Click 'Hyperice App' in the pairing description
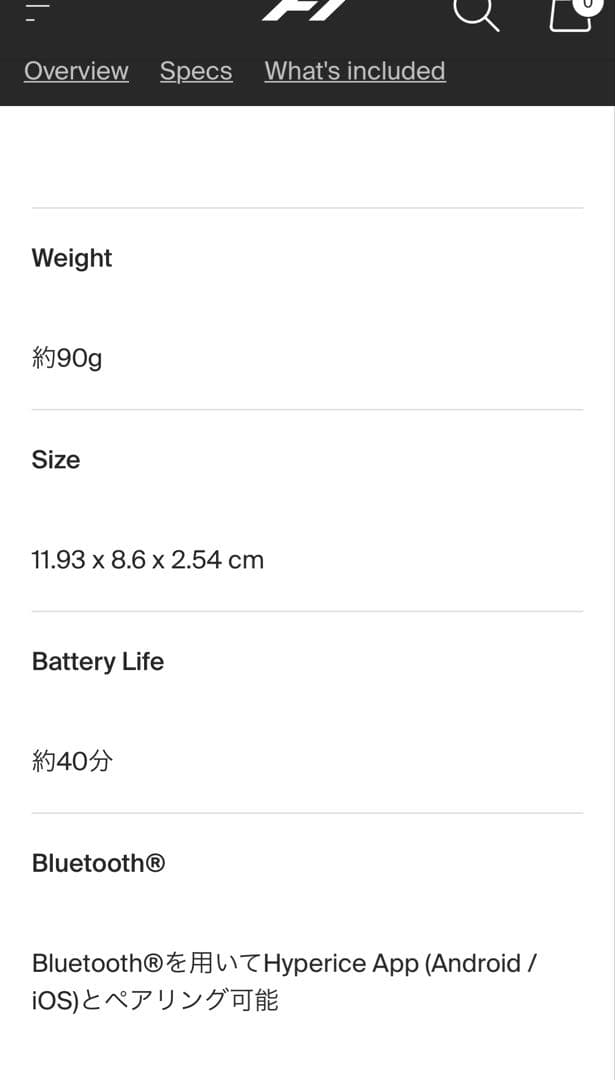Viewport: 615px width, 1080px height. click(341, 964)
